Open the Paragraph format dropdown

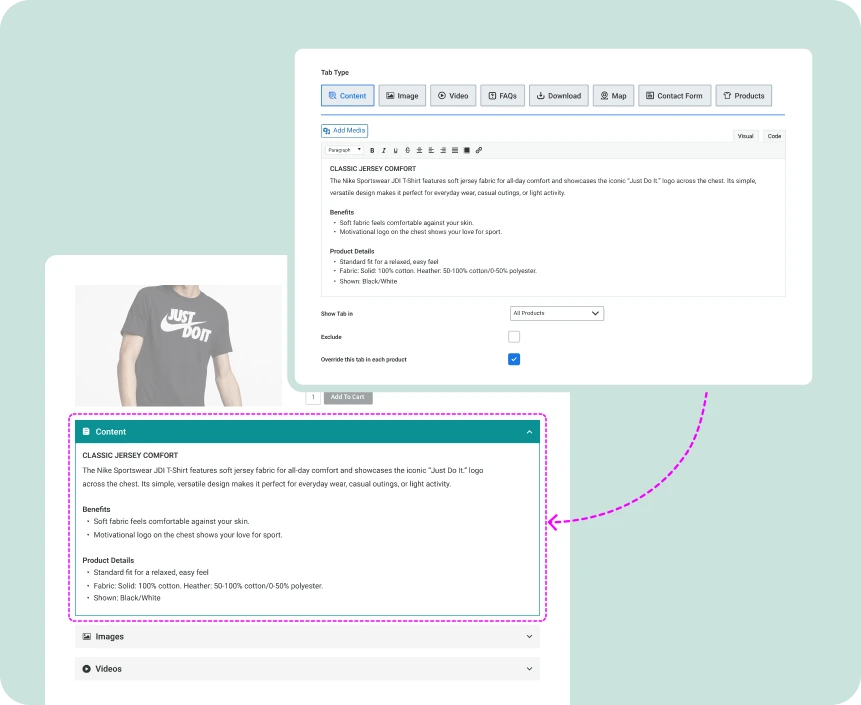point(344,150)
